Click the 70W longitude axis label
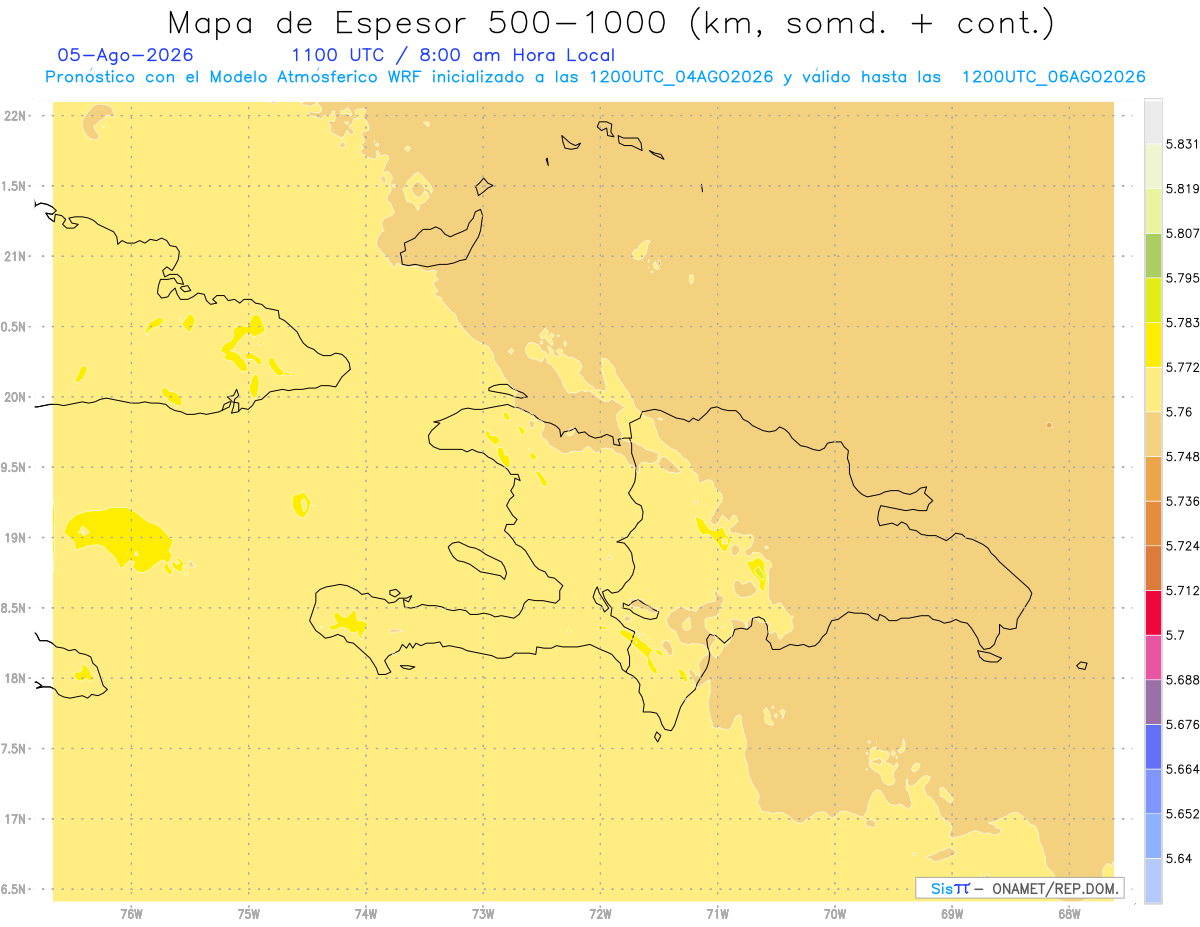Image resolution: width=1200 pixels, height=927 pixels. pyautogui.click(x=835, y=914)
